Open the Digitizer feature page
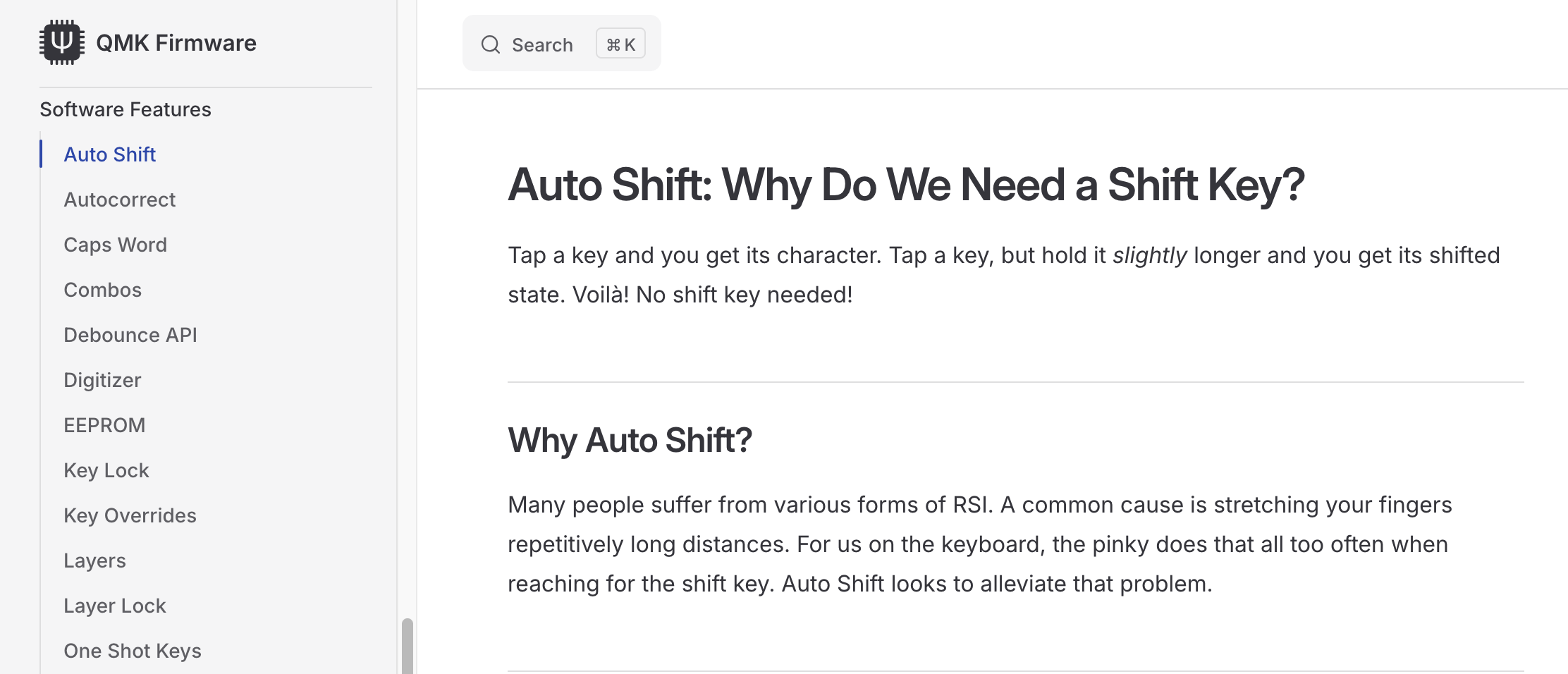Viewport: 1568px width, 674px height. coord(102,380)
